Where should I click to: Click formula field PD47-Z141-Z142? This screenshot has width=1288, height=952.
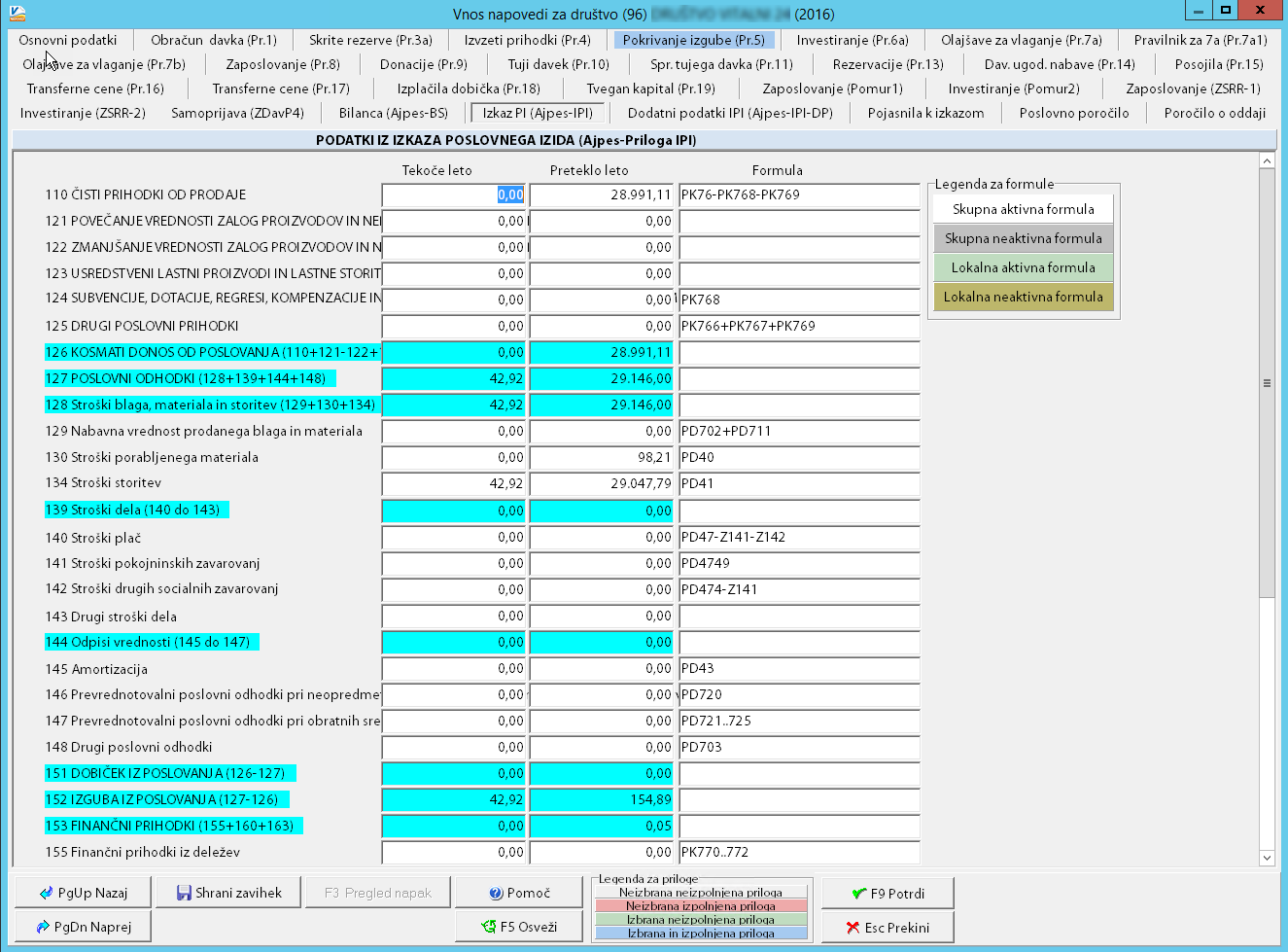(x=799, y=537)
